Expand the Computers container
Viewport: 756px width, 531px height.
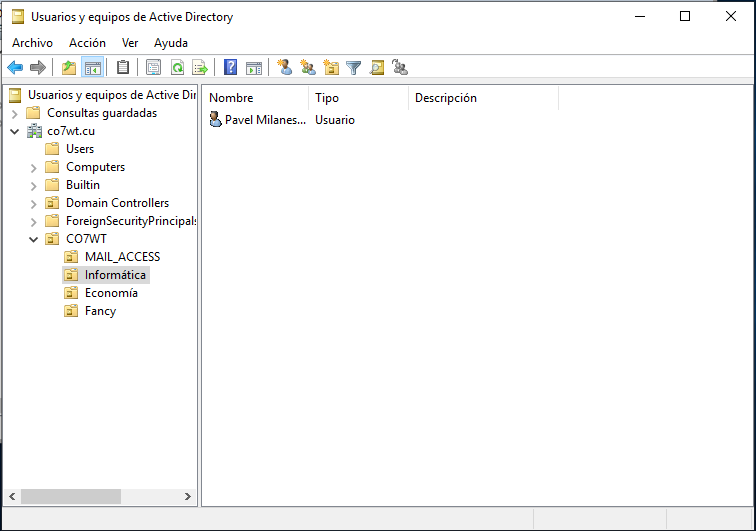[33, 168]
